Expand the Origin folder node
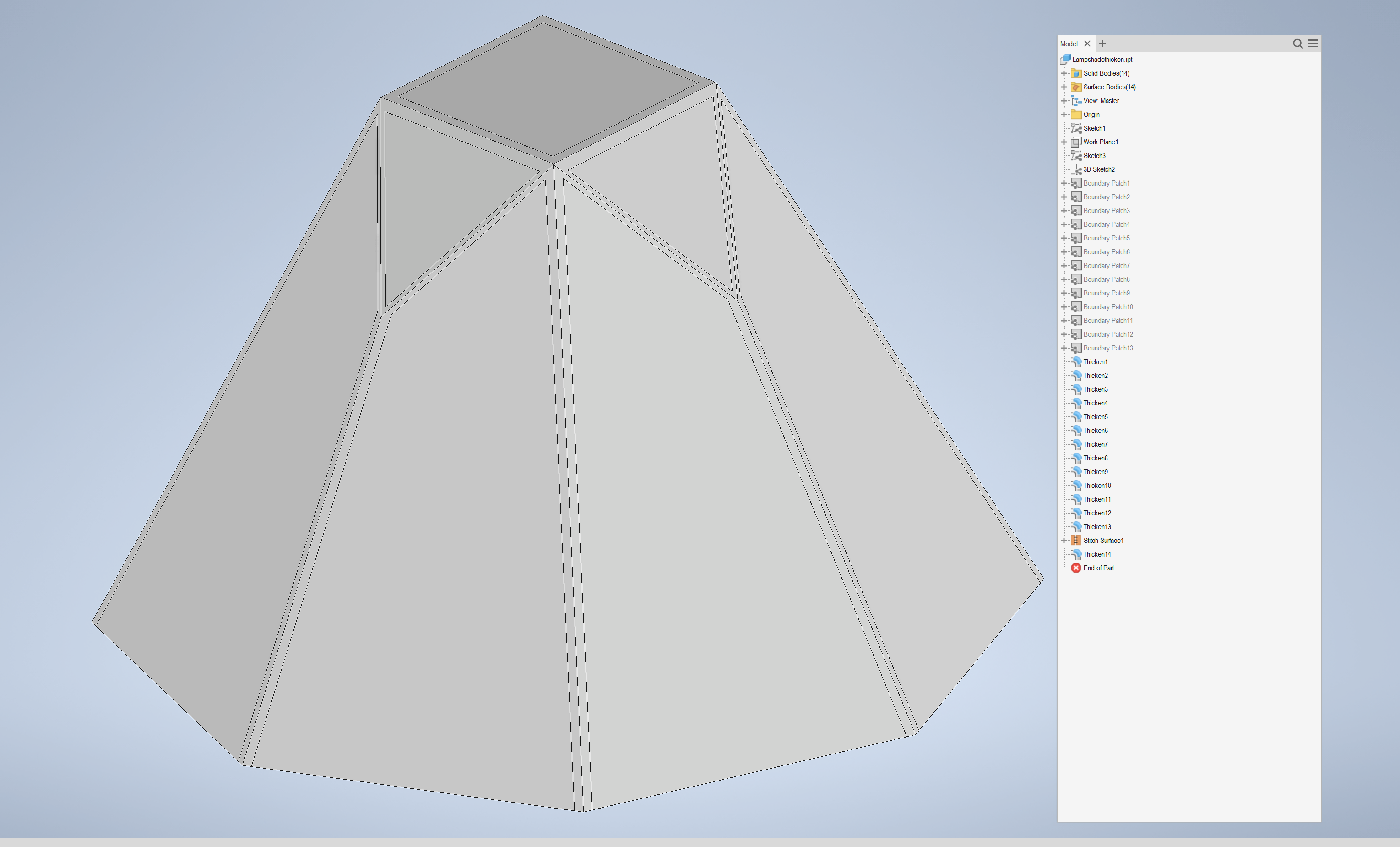The height and width of the screenshot is (847, 1400). [x=1064, y=114]
